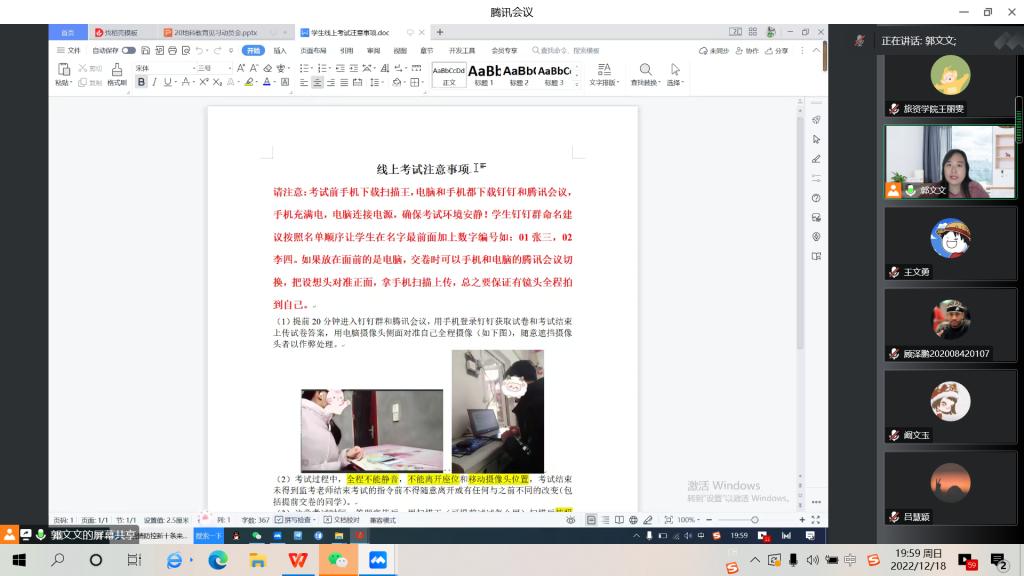Toggle document proofreading (文档校对) in status bar
This screenshot has width=1024, height=576.
pos(341,520)
